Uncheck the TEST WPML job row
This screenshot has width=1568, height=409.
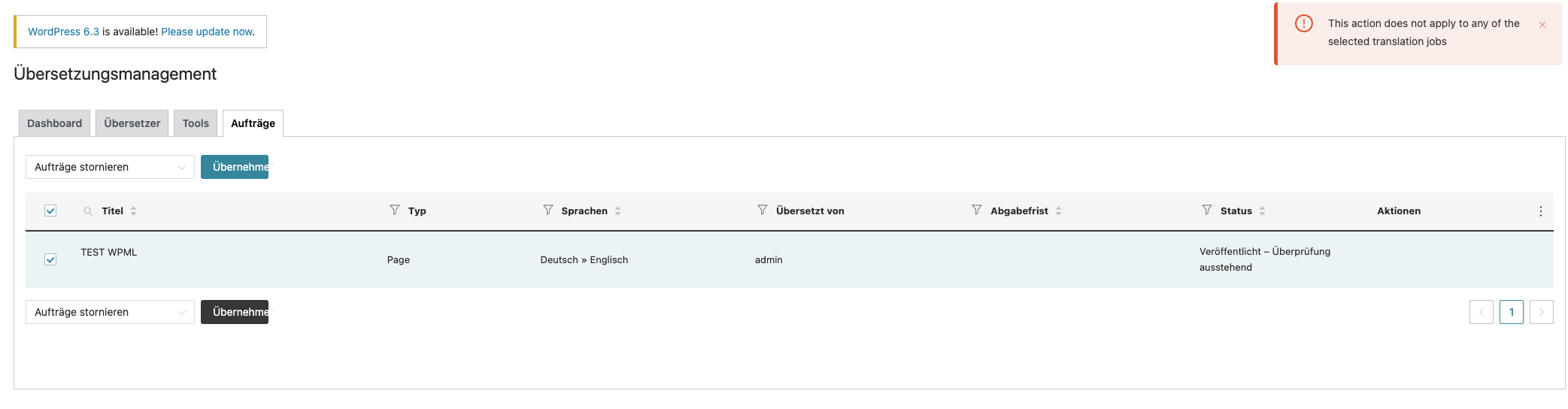(50, 260)
